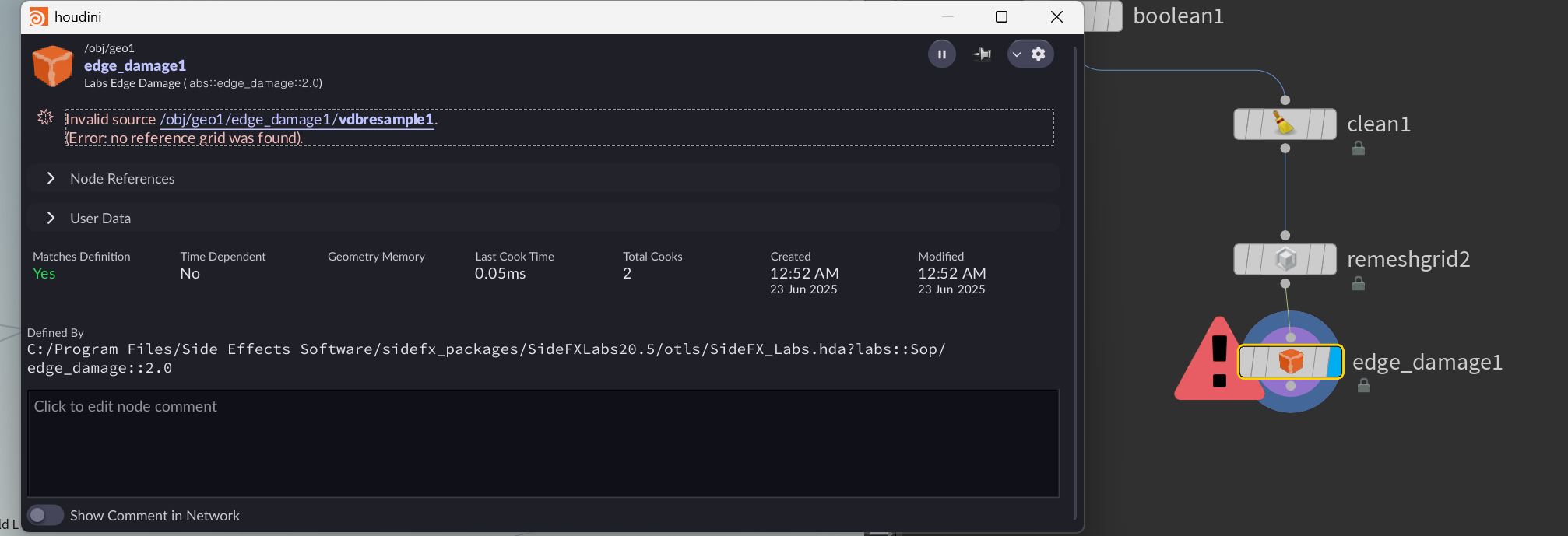Click the 0.05ms Last Cook Time value
Image resolution: width=1568 pixels, height=536 pixels.
click(x=500, y=273)
